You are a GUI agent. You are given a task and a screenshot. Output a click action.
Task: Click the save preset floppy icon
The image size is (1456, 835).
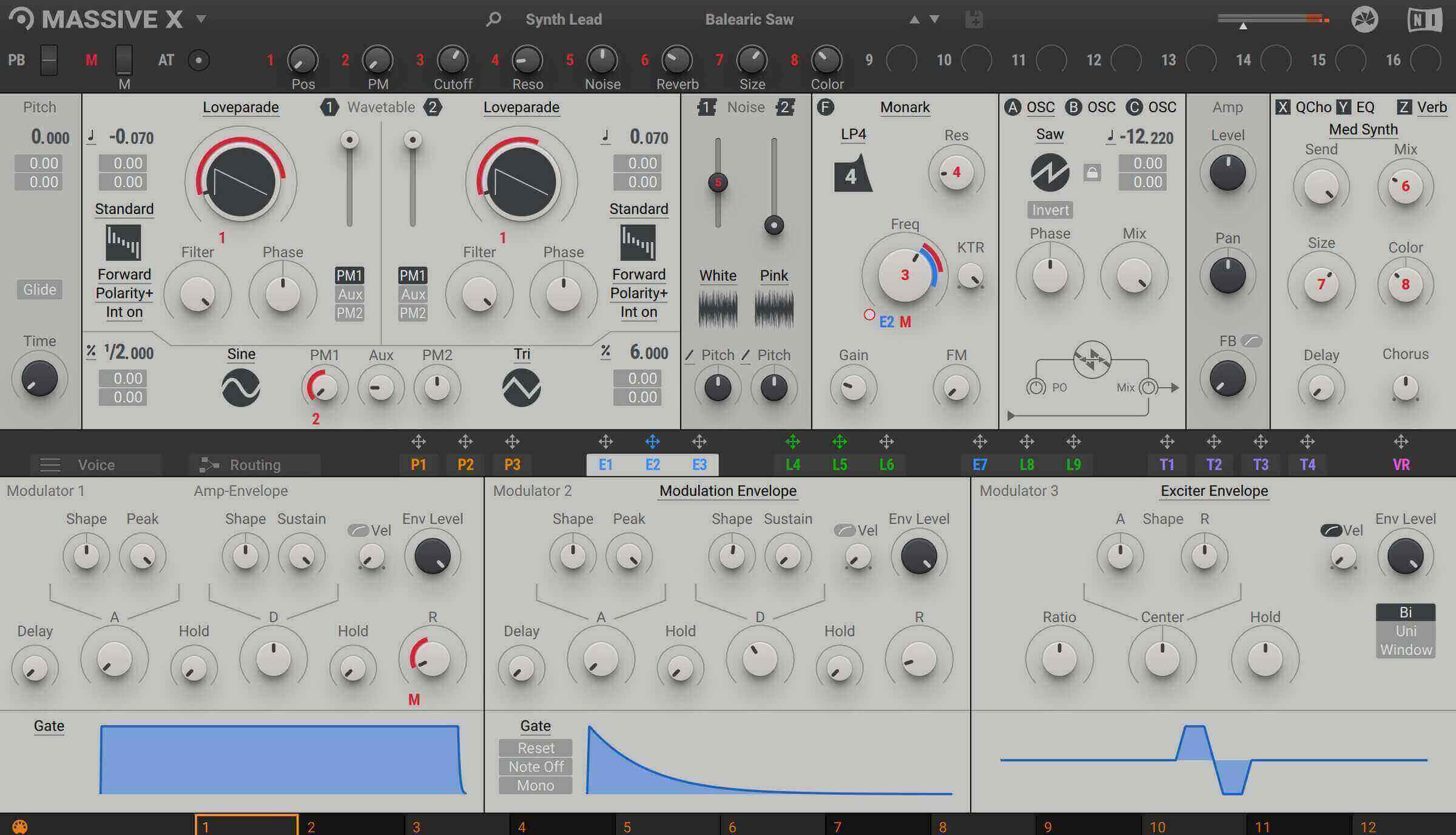click(x=974, y=19)
